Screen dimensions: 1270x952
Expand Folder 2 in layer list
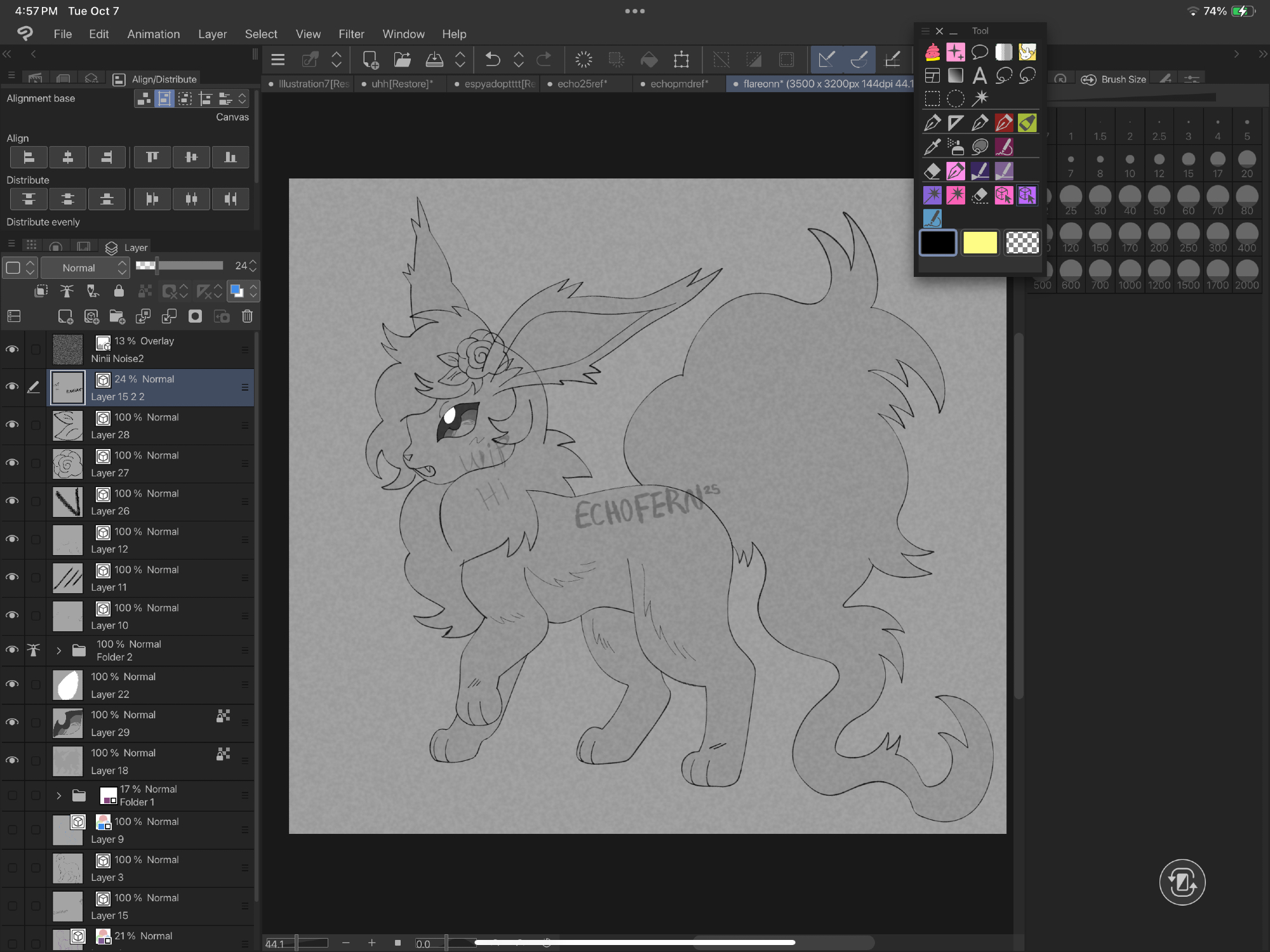pos(59,650)
